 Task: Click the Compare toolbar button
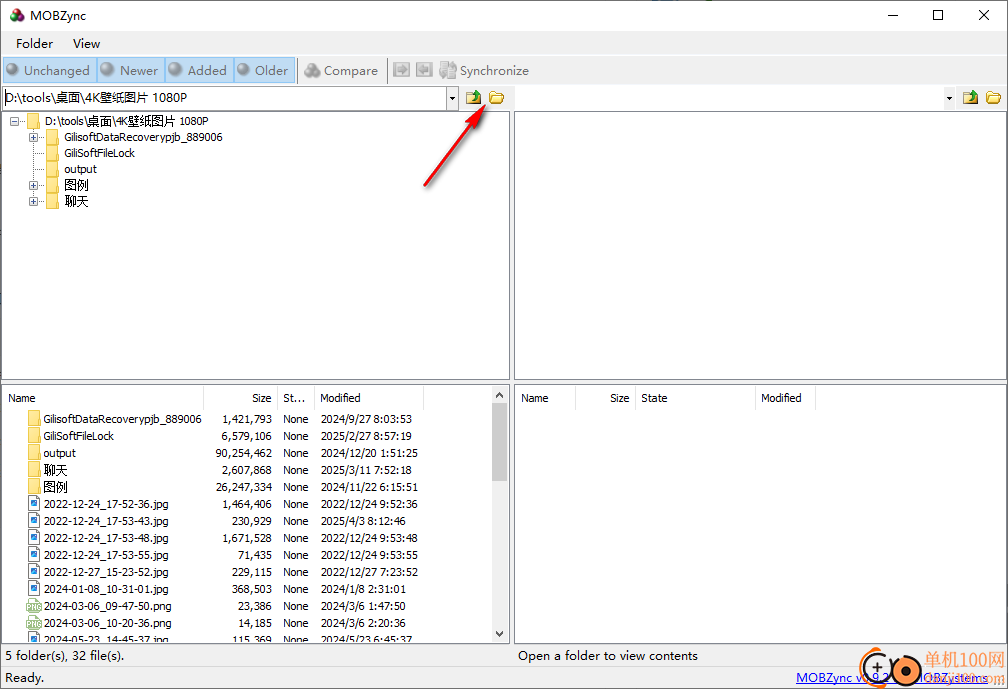341,70
